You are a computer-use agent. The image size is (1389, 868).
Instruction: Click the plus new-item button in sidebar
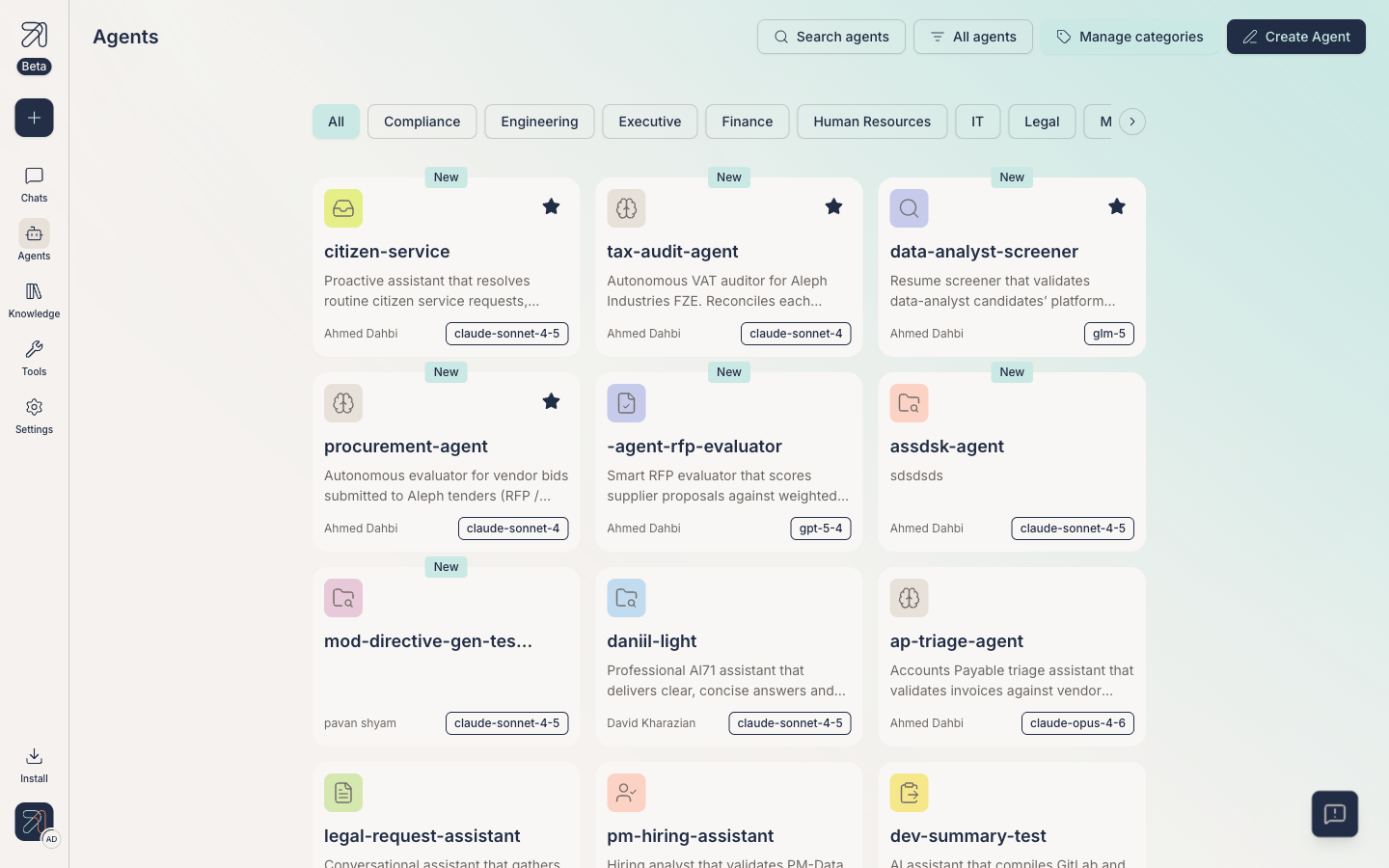point(34,118)
